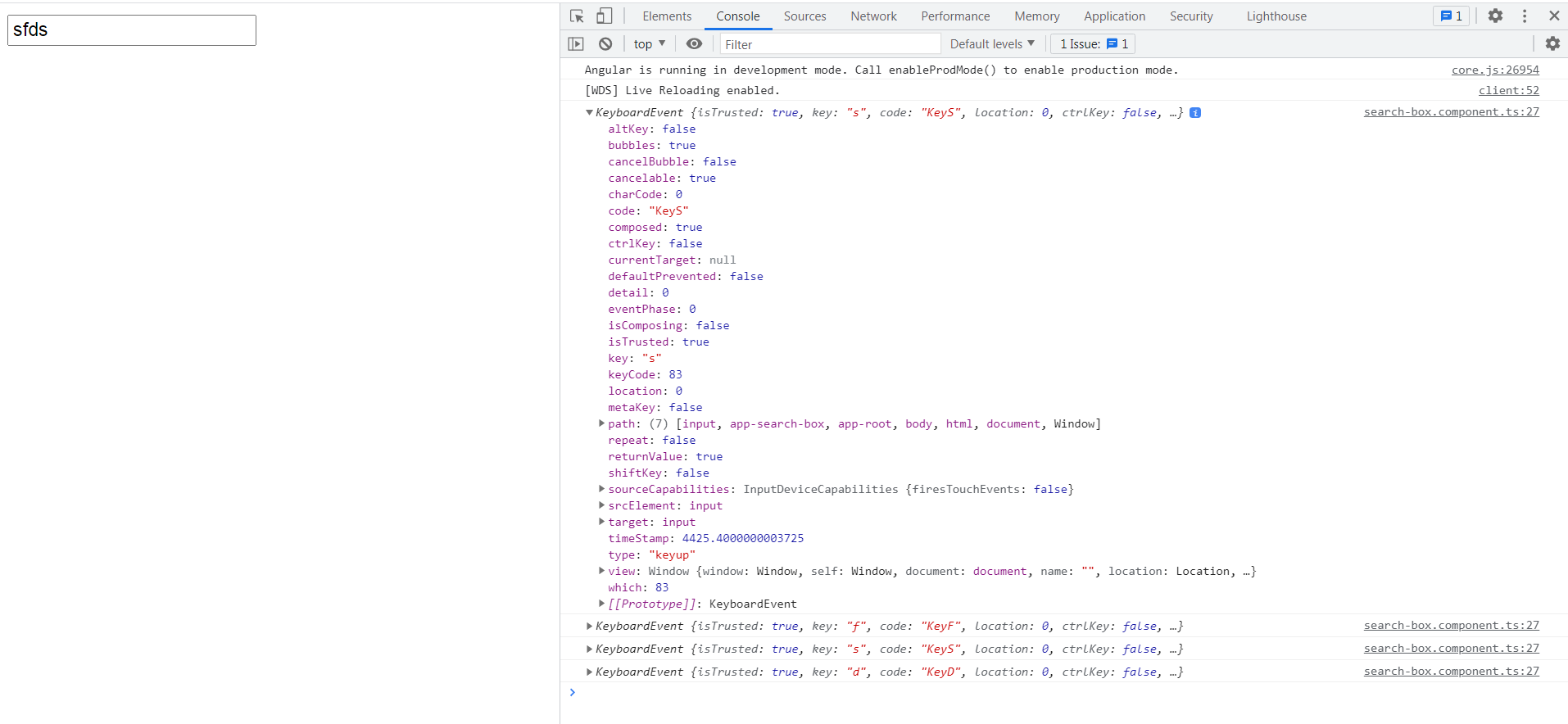Screen dimensions: 1568x724
Task: Open the Default levels dropdown
Action: click(992, 44)
